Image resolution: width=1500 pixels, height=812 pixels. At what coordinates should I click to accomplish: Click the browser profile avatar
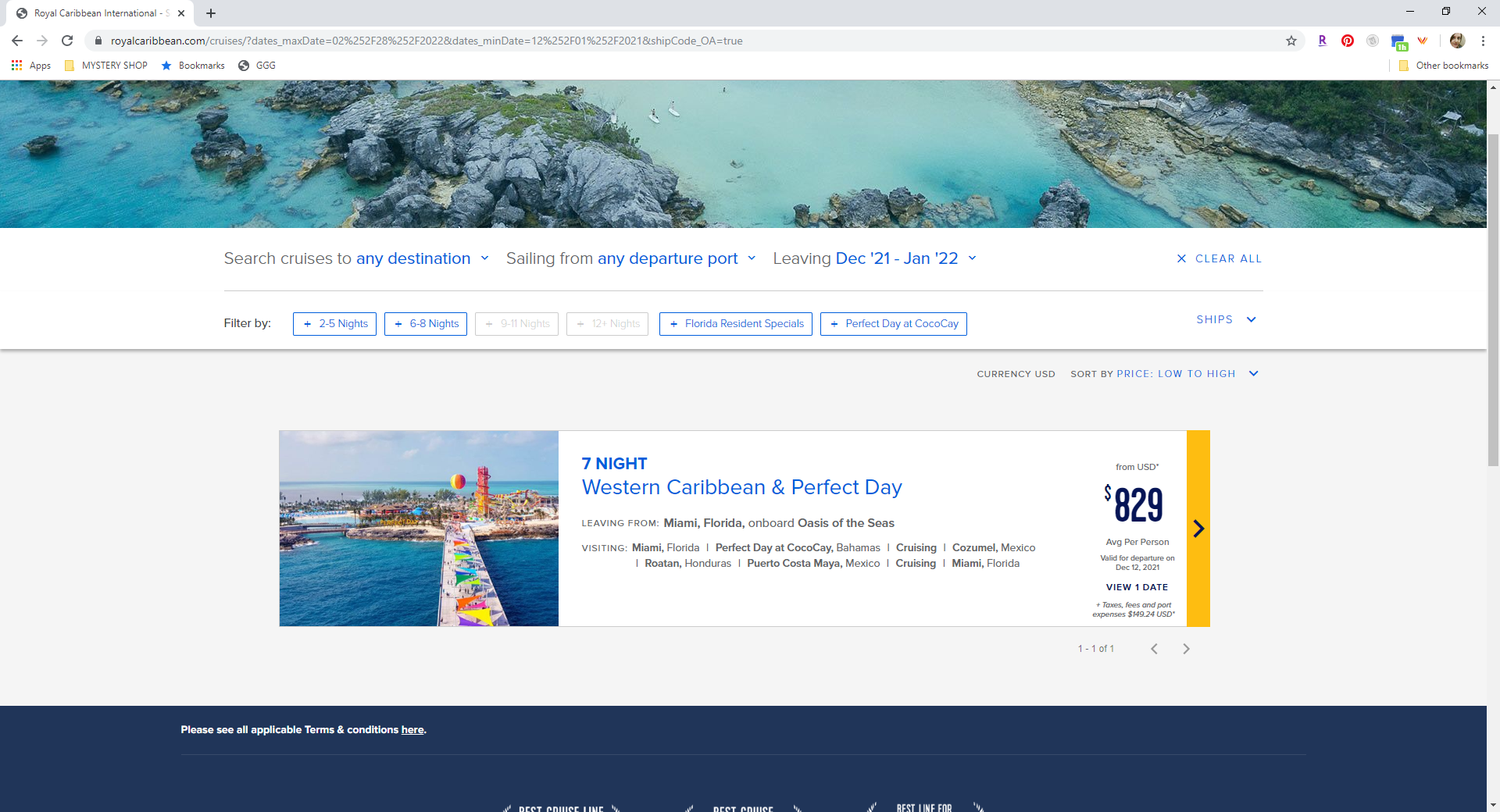coord(1457,41)
